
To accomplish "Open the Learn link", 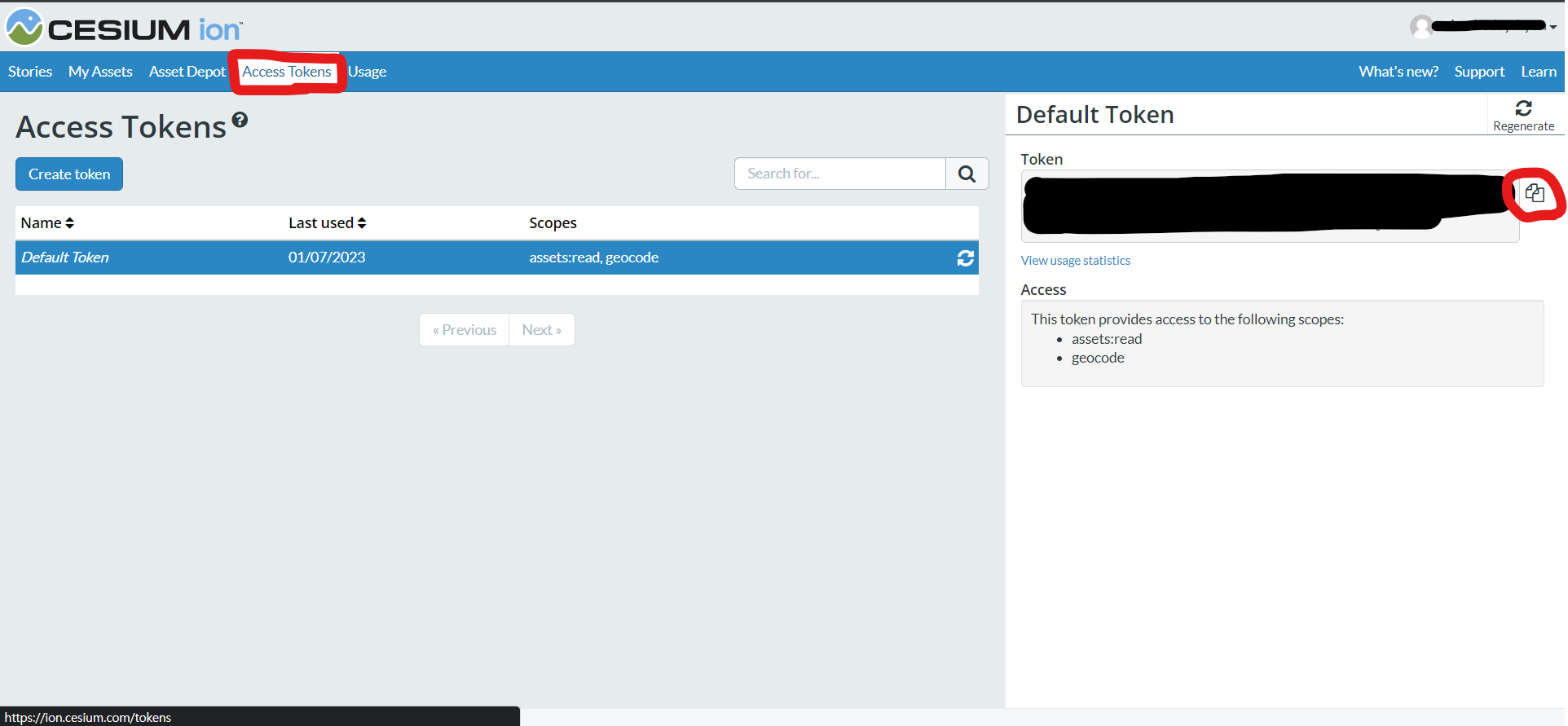I will [1539, 72].
